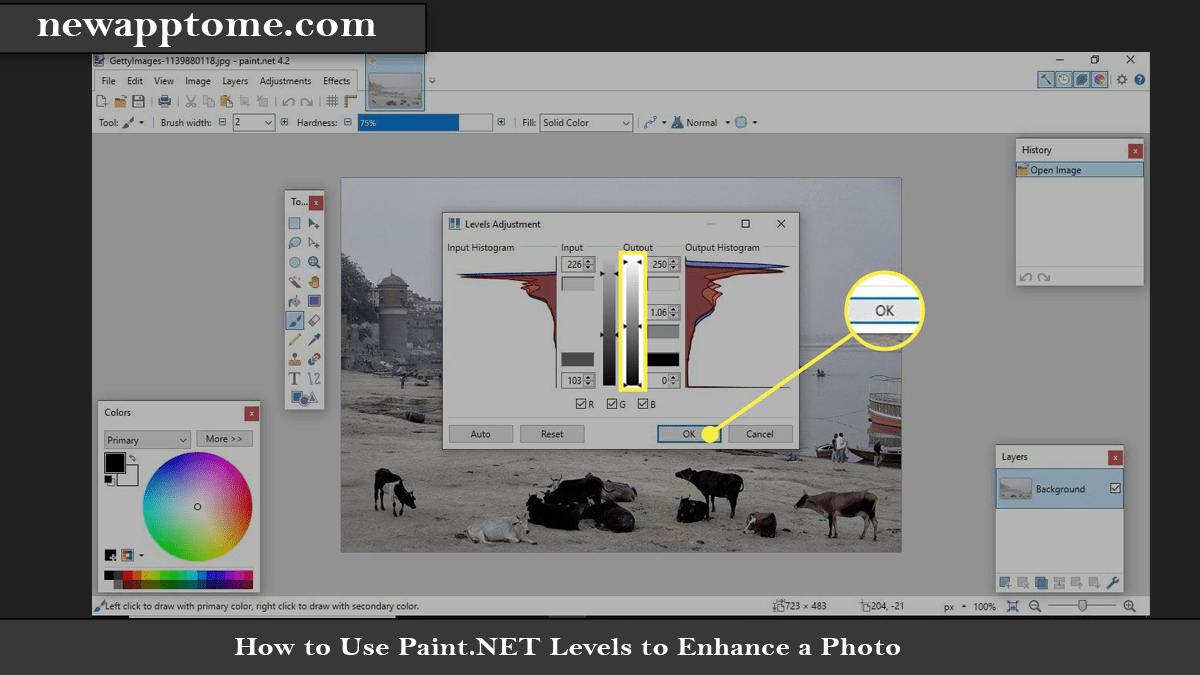This screenshot has height=675, width=1200.
Task: Activate the Color Picker tool
Action: (x=313, y=339)
